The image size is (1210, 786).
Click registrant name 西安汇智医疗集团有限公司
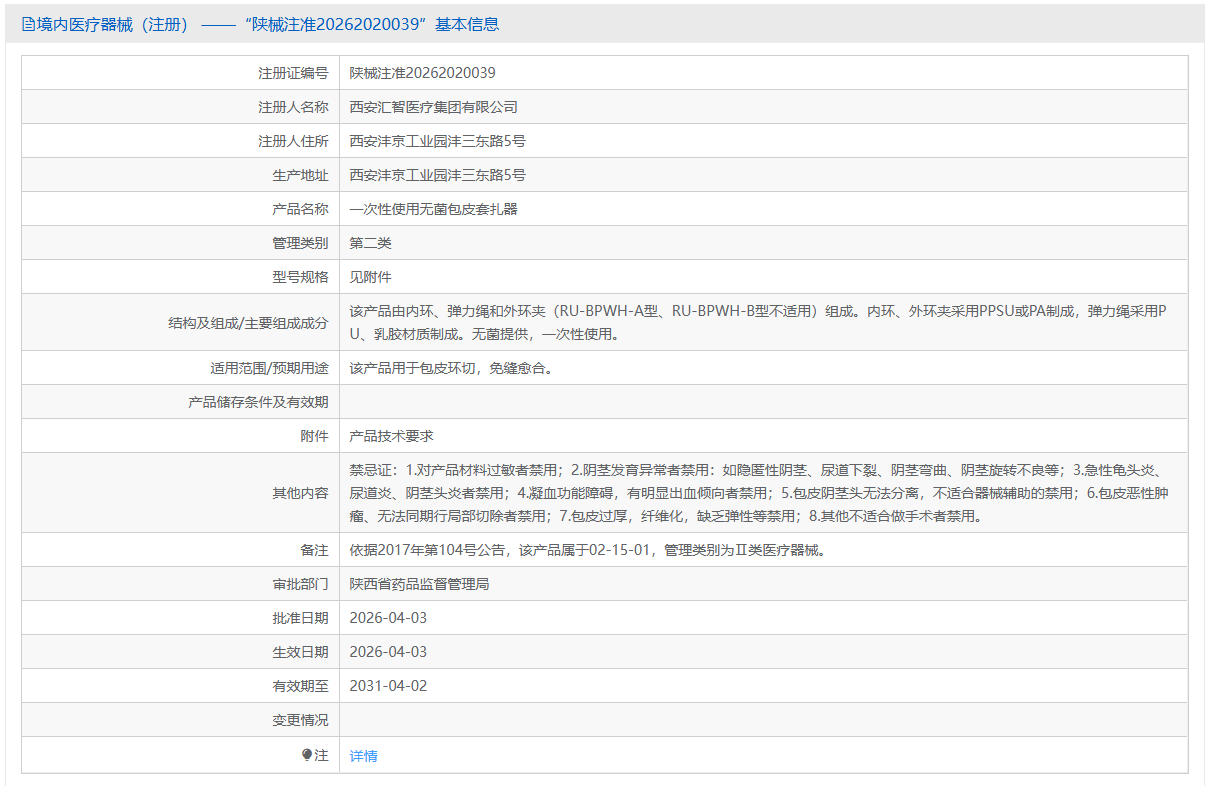[433, 107]
